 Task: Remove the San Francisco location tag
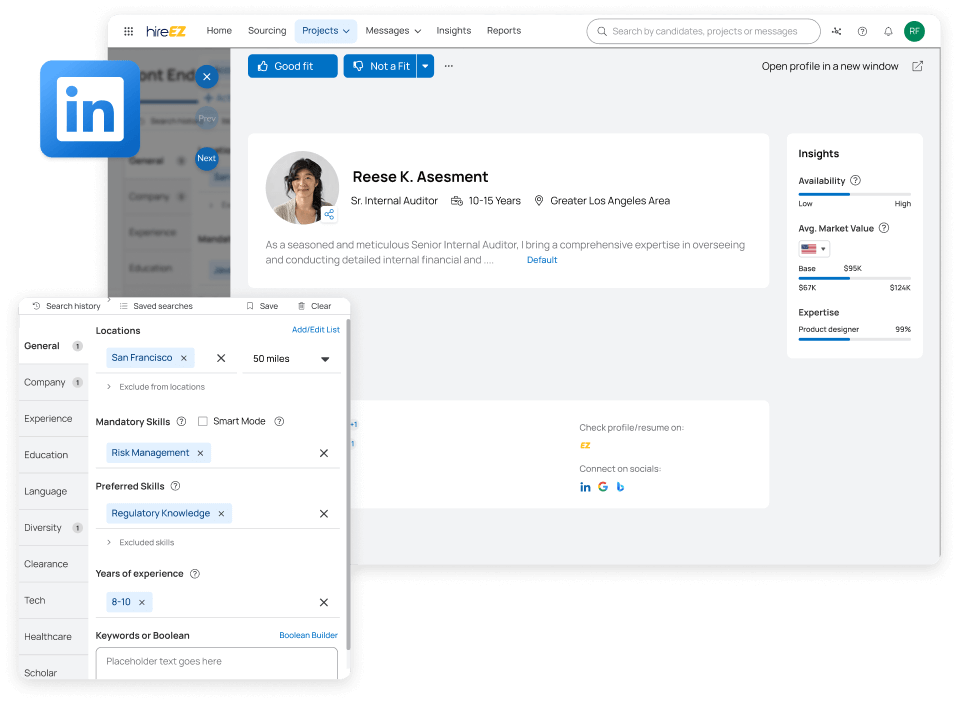click(183, 358)
